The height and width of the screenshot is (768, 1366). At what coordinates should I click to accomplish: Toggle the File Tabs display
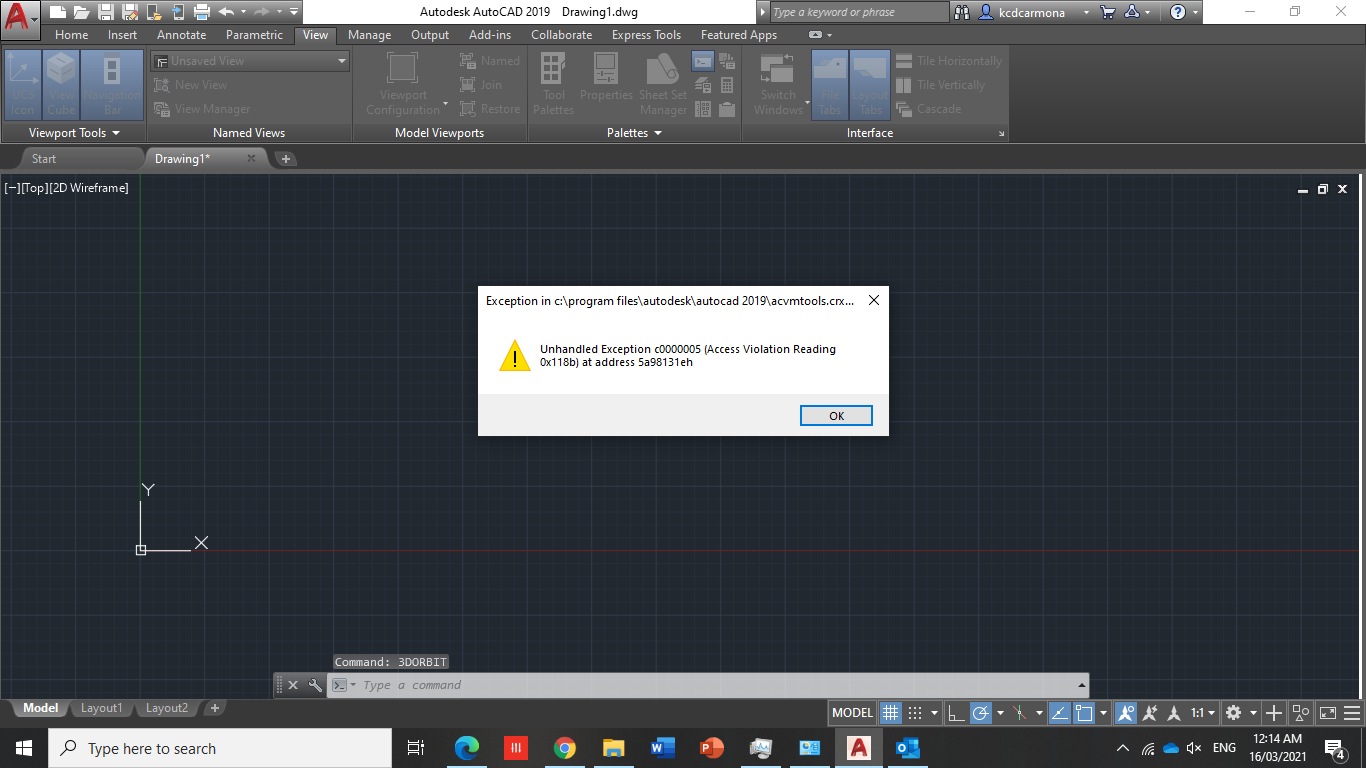tap(830, 86)
